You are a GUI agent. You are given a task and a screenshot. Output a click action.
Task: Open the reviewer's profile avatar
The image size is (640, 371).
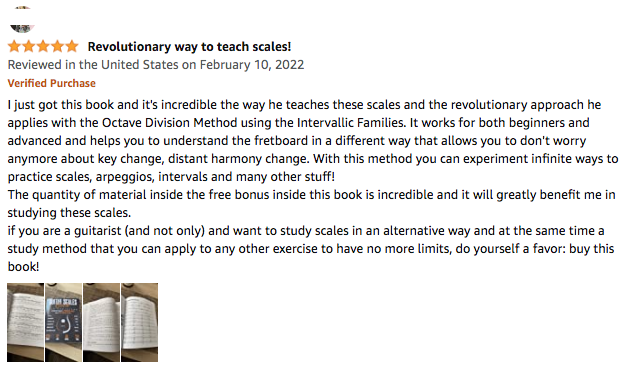pyautogui.click(x=22, y=19)
